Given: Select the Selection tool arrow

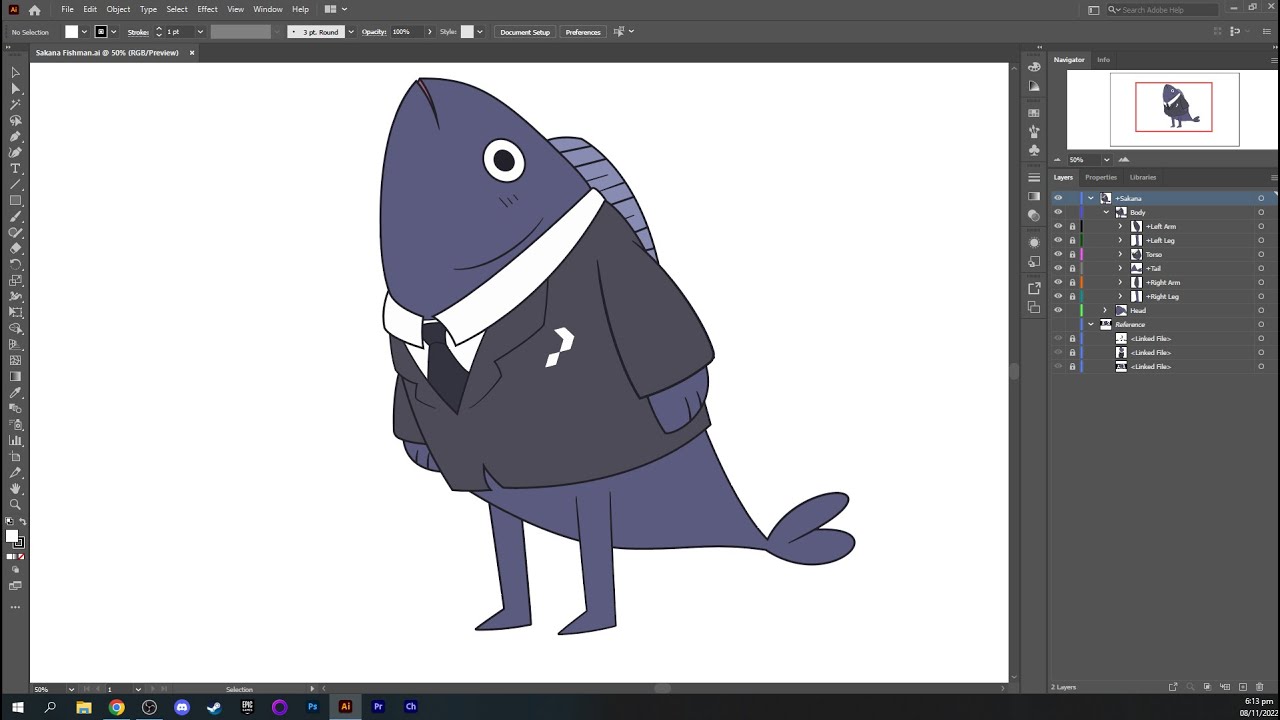Looking at the screenshot, I should pyautogui.click(x=15, y=72).
